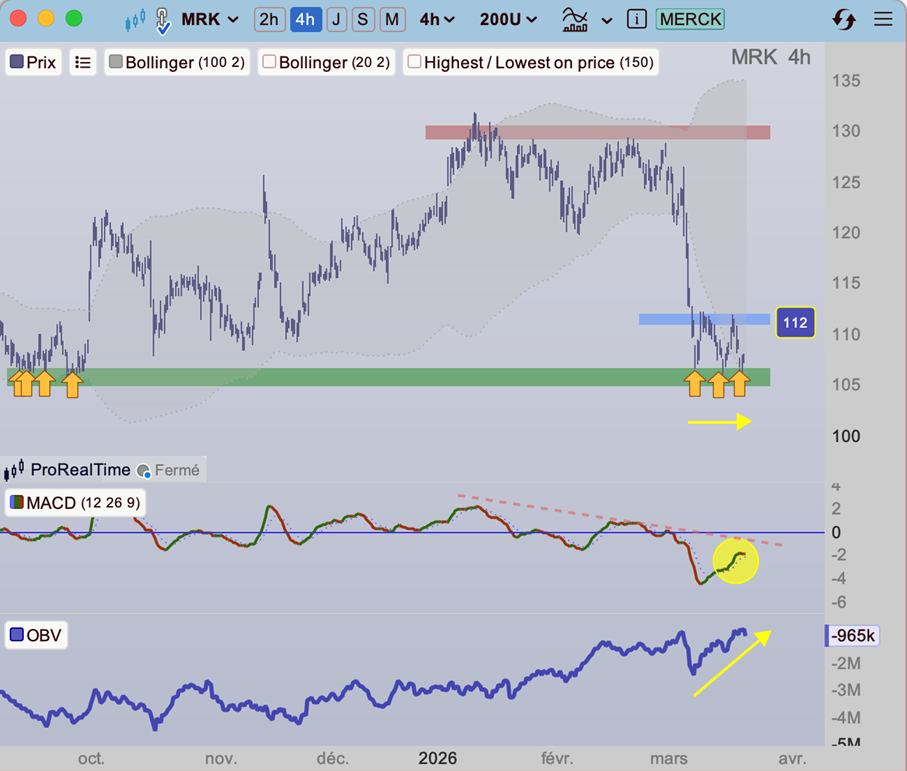
Task: Open the hamburger menu icon
Action: (883, 20)
